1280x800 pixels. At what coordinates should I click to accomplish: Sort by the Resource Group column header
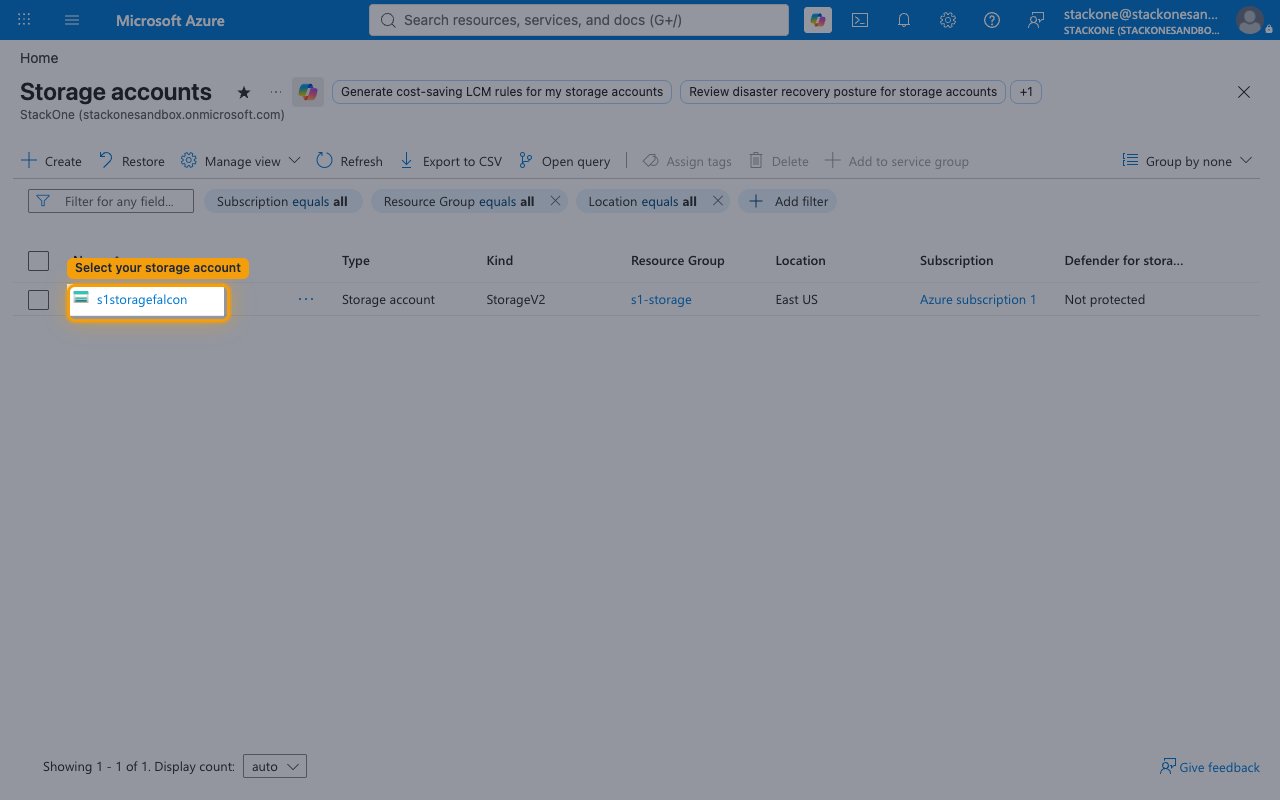point(678,261)
